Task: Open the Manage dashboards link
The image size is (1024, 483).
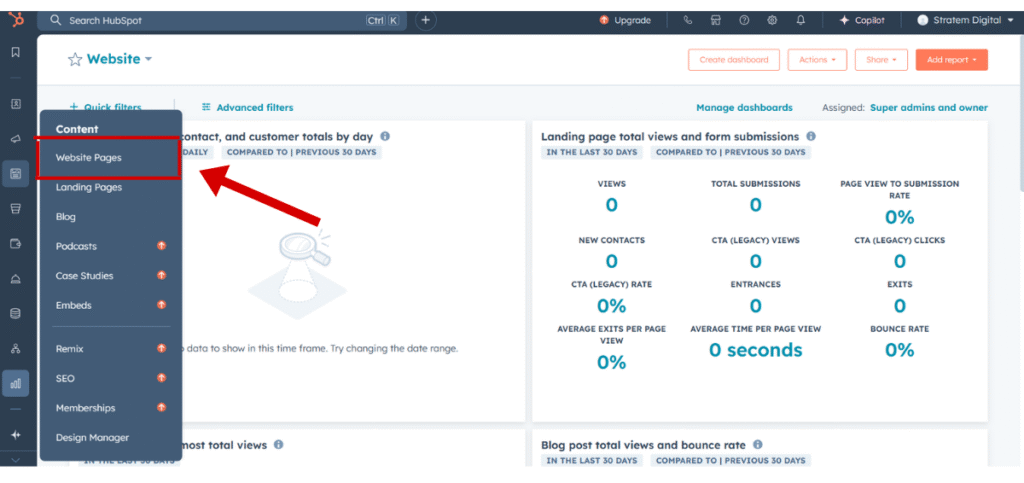Action: 744,108
